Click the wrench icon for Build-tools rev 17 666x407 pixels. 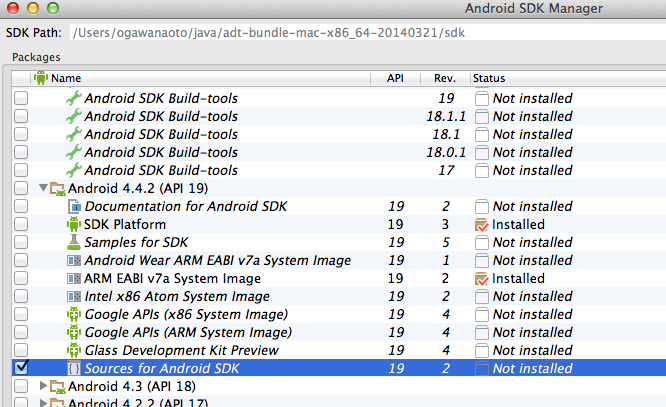click(74, 170)
